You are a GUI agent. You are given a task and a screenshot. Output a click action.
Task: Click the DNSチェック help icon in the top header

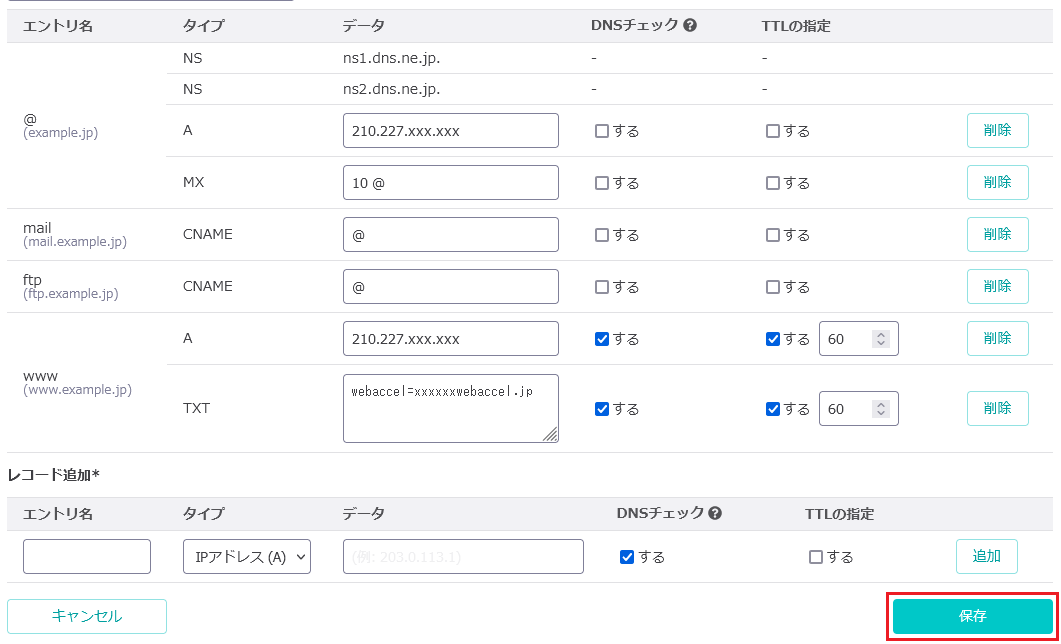[x=690, y=26]
